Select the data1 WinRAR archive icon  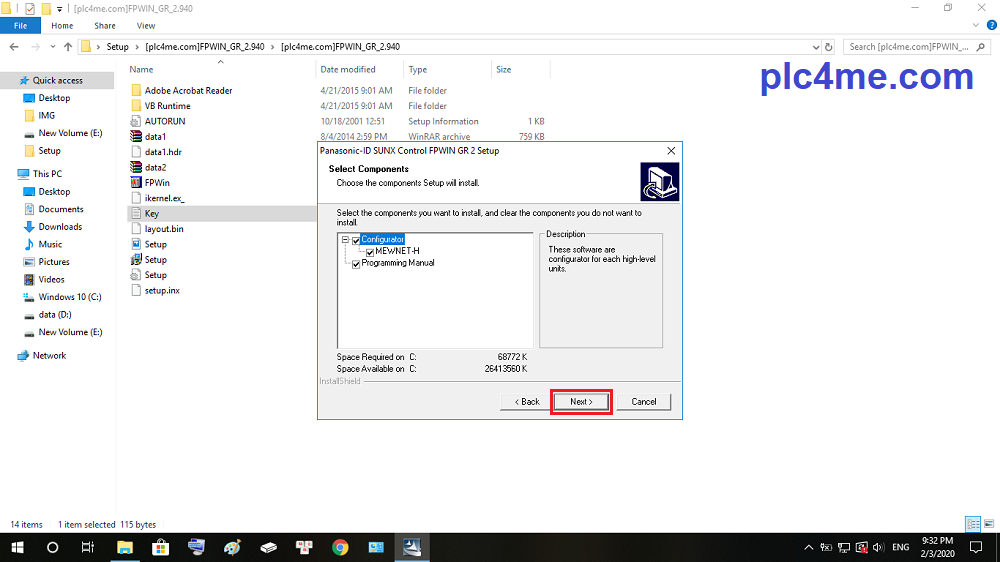(137, 137)
